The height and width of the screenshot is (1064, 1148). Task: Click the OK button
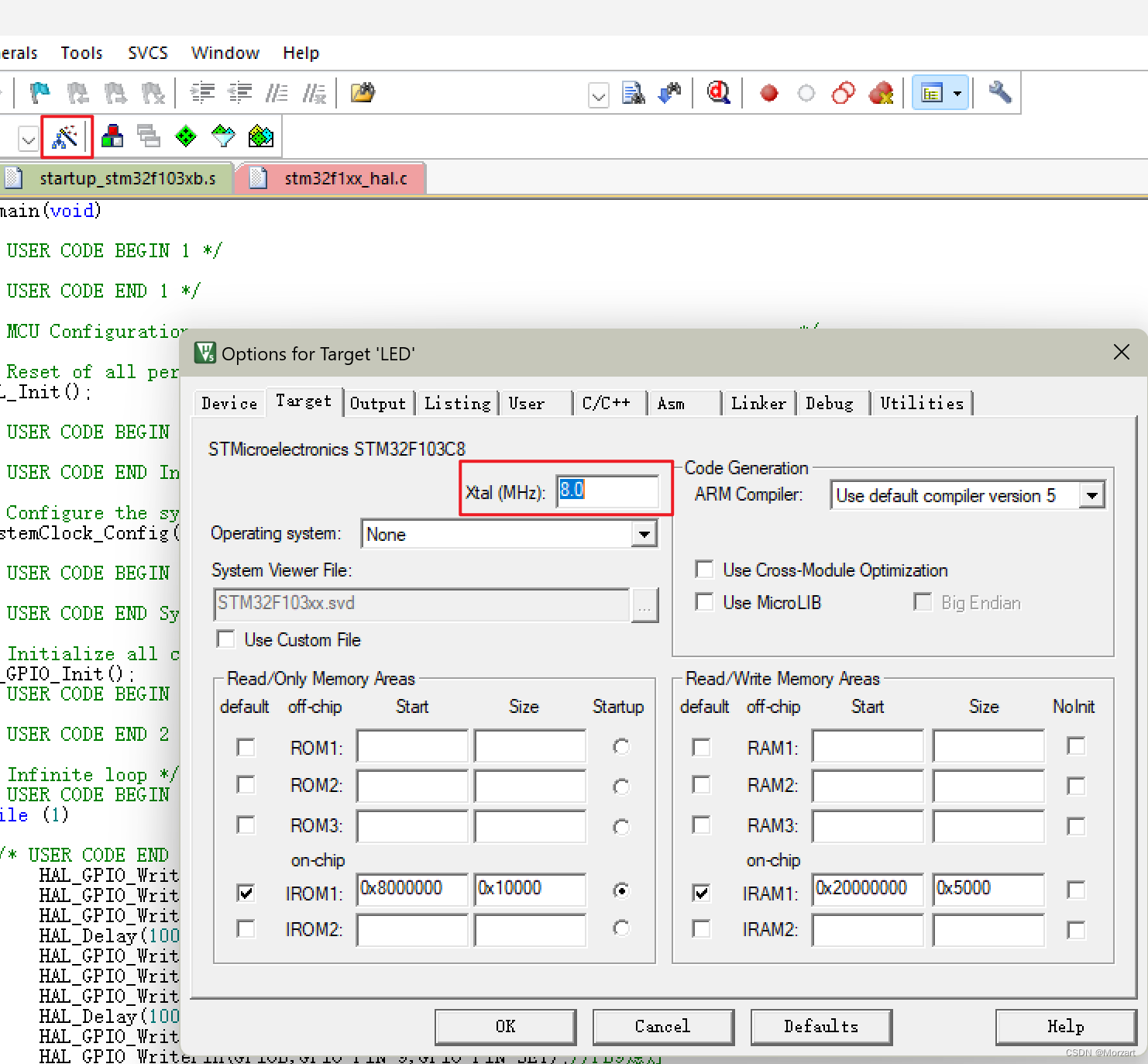point(505,1026)
